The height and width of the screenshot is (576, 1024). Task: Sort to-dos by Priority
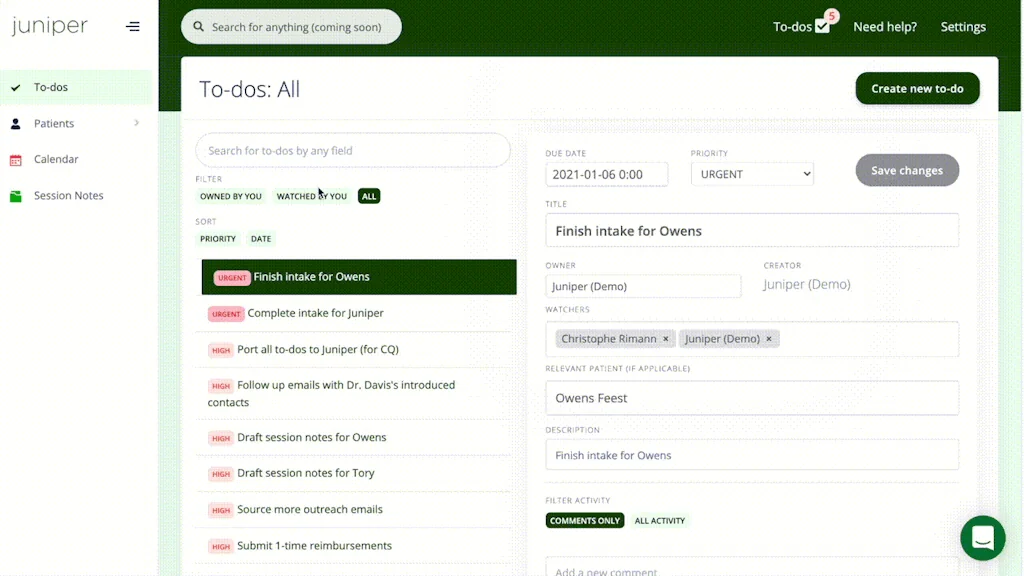tap(218, 239)
